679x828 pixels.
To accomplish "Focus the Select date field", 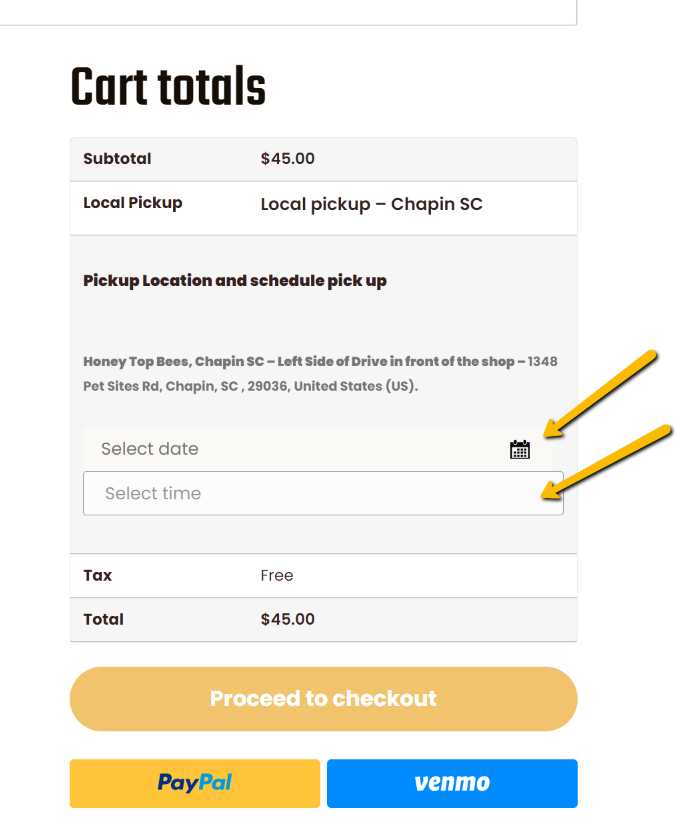I will (318, 449).
